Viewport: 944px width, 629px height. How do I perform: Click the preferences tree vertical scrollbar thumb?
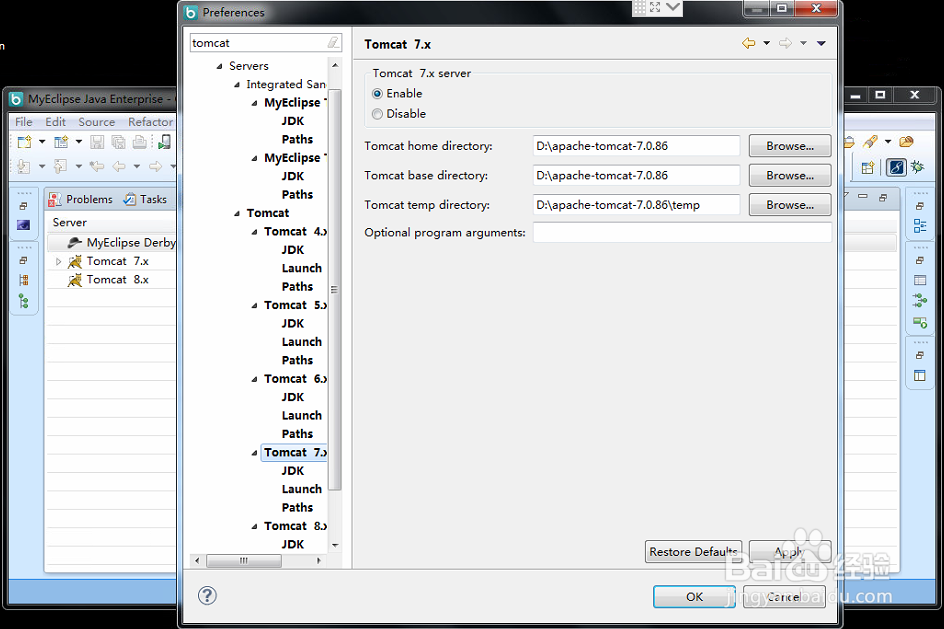[335, 289]
